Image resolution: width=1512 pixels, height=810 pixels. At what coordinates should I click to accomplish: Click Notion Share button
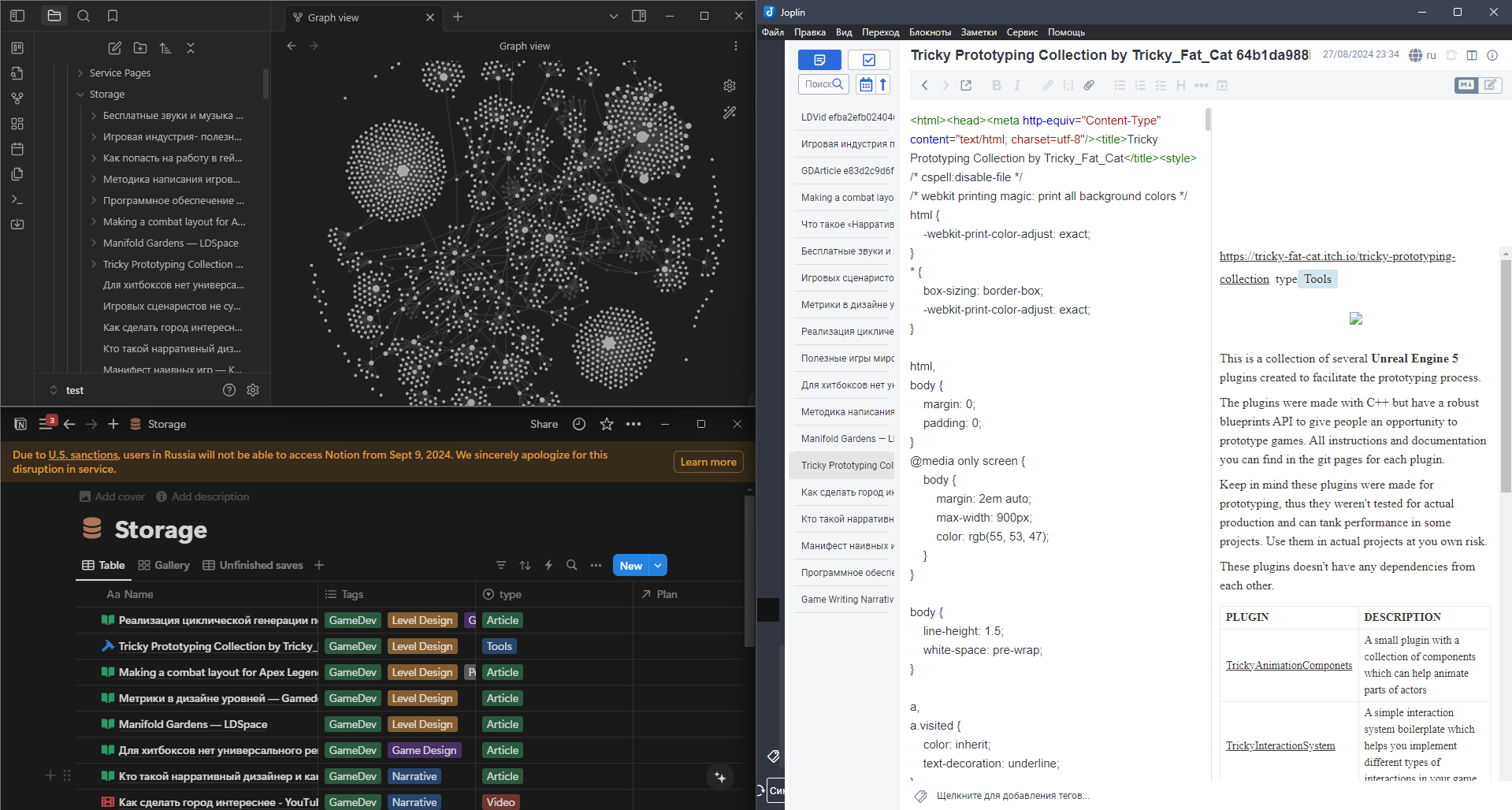tap(544, 424)
